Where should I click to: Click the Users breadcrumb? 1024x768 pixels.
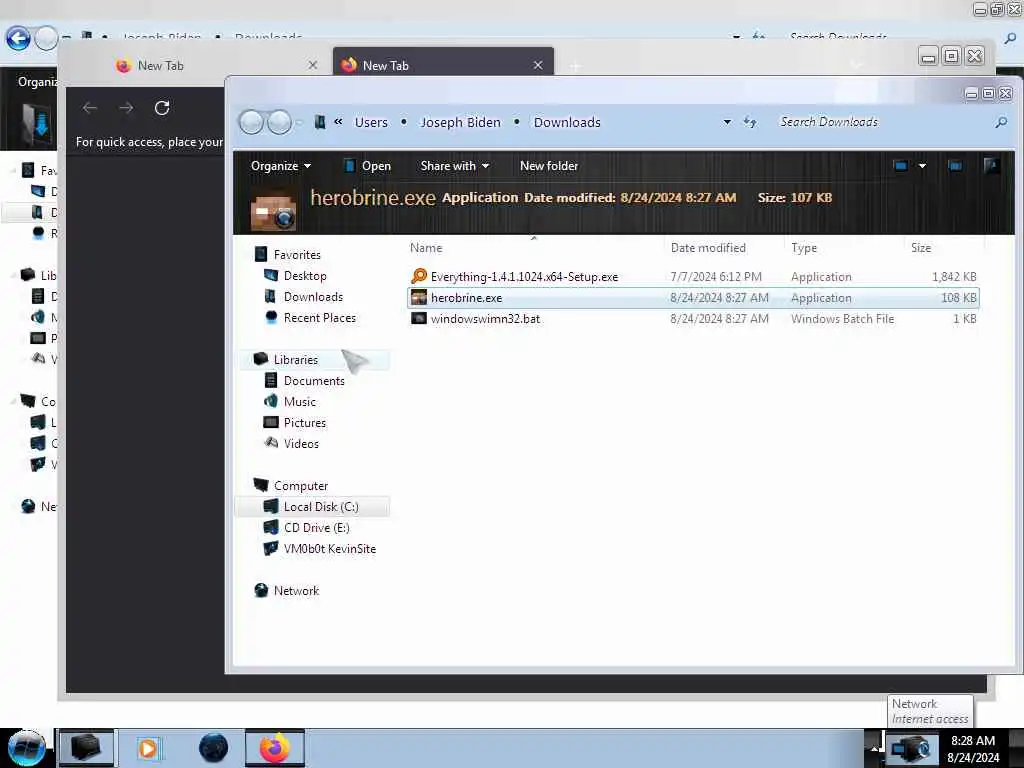[371, 122]
